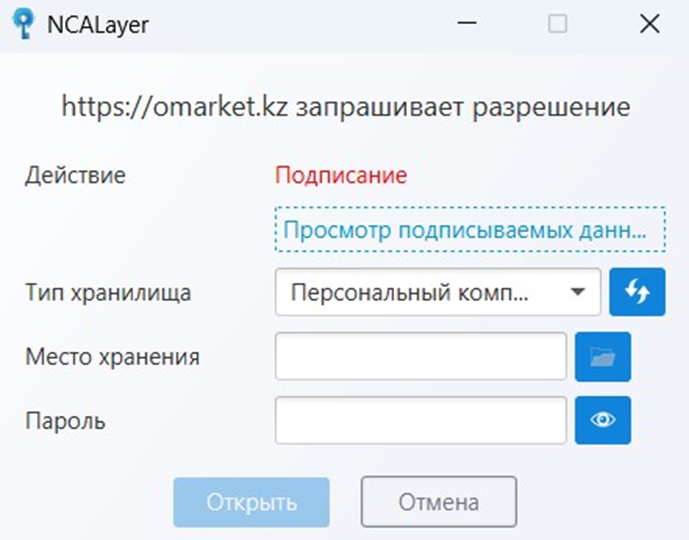
Task: Click the 'Место хранения' label
Action: click(112, 357)
